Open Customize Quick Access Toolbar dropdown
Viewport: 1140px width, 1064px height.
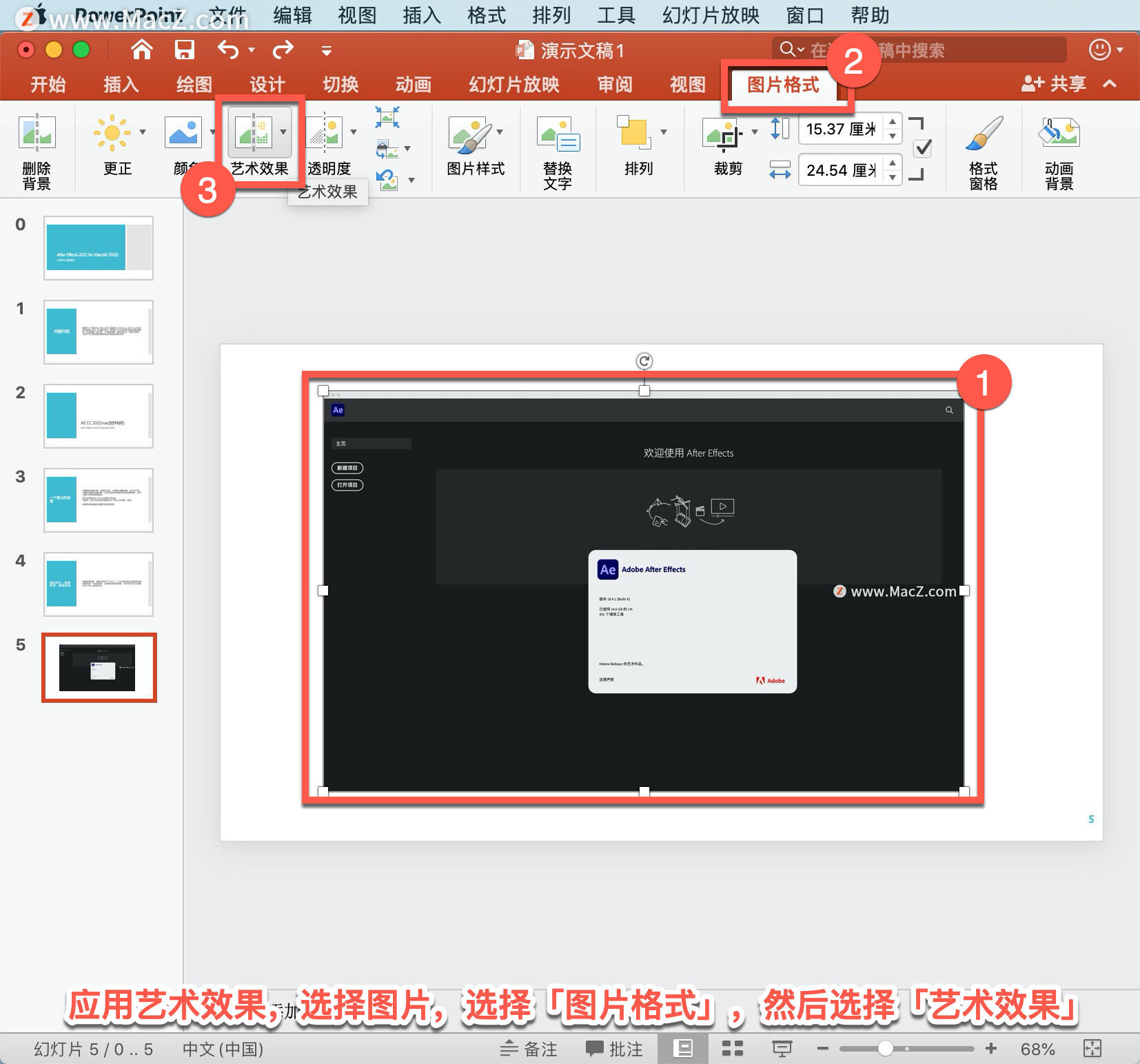tap(327, 50)
